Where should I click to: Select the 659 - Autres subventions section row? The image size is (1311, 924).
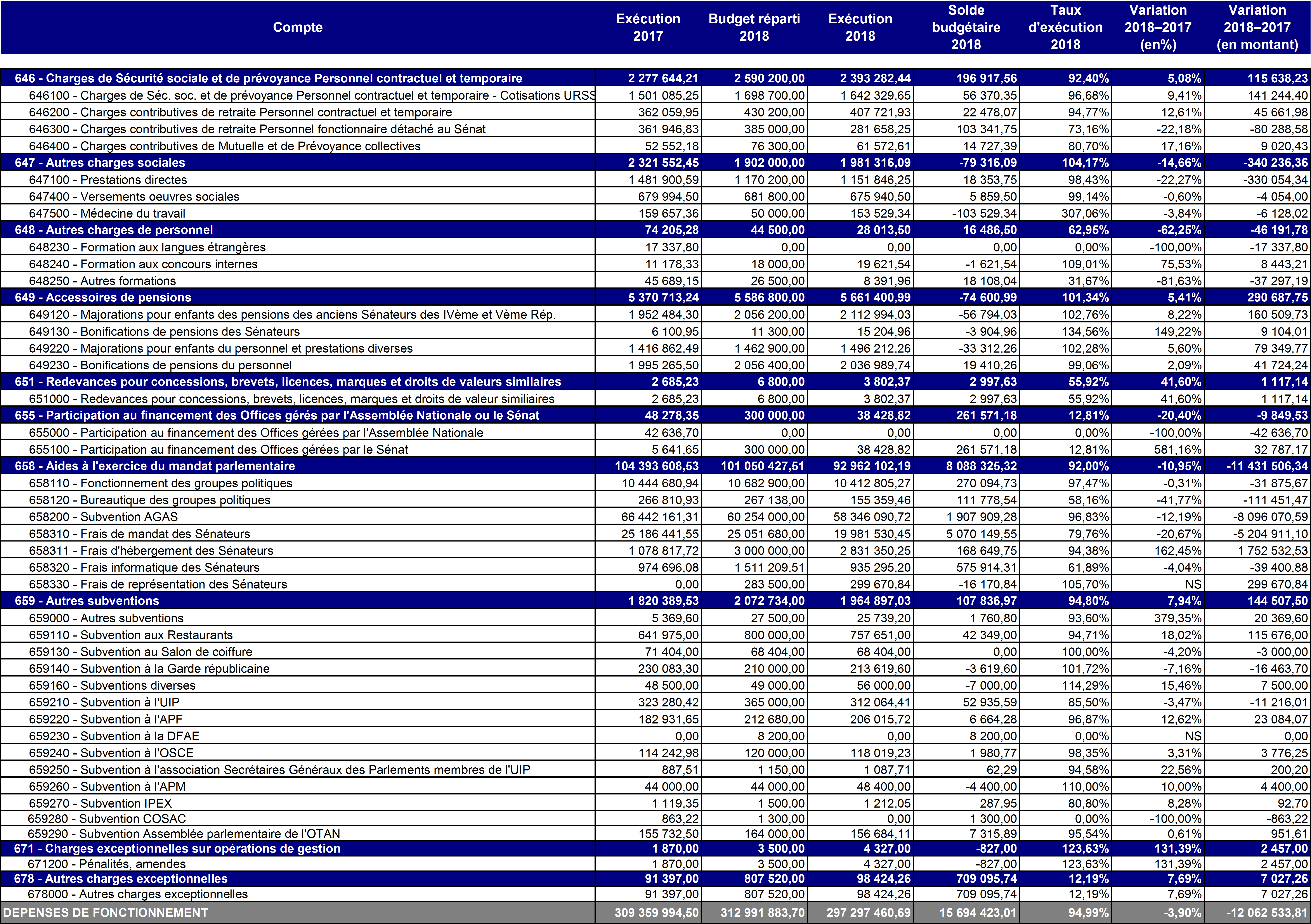(x=87, y=601)
